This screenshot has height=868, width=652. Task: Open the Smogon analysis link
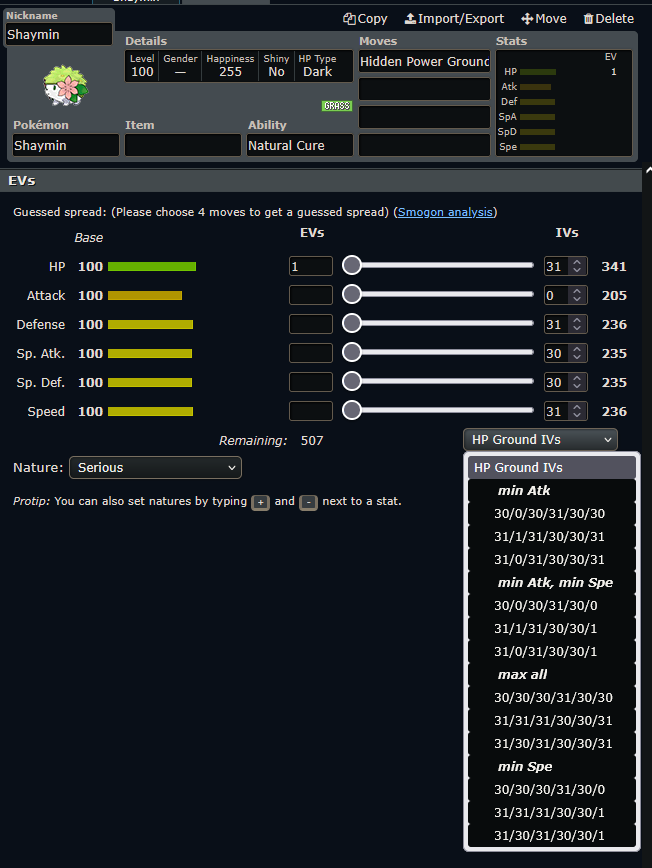pos(446,212)
